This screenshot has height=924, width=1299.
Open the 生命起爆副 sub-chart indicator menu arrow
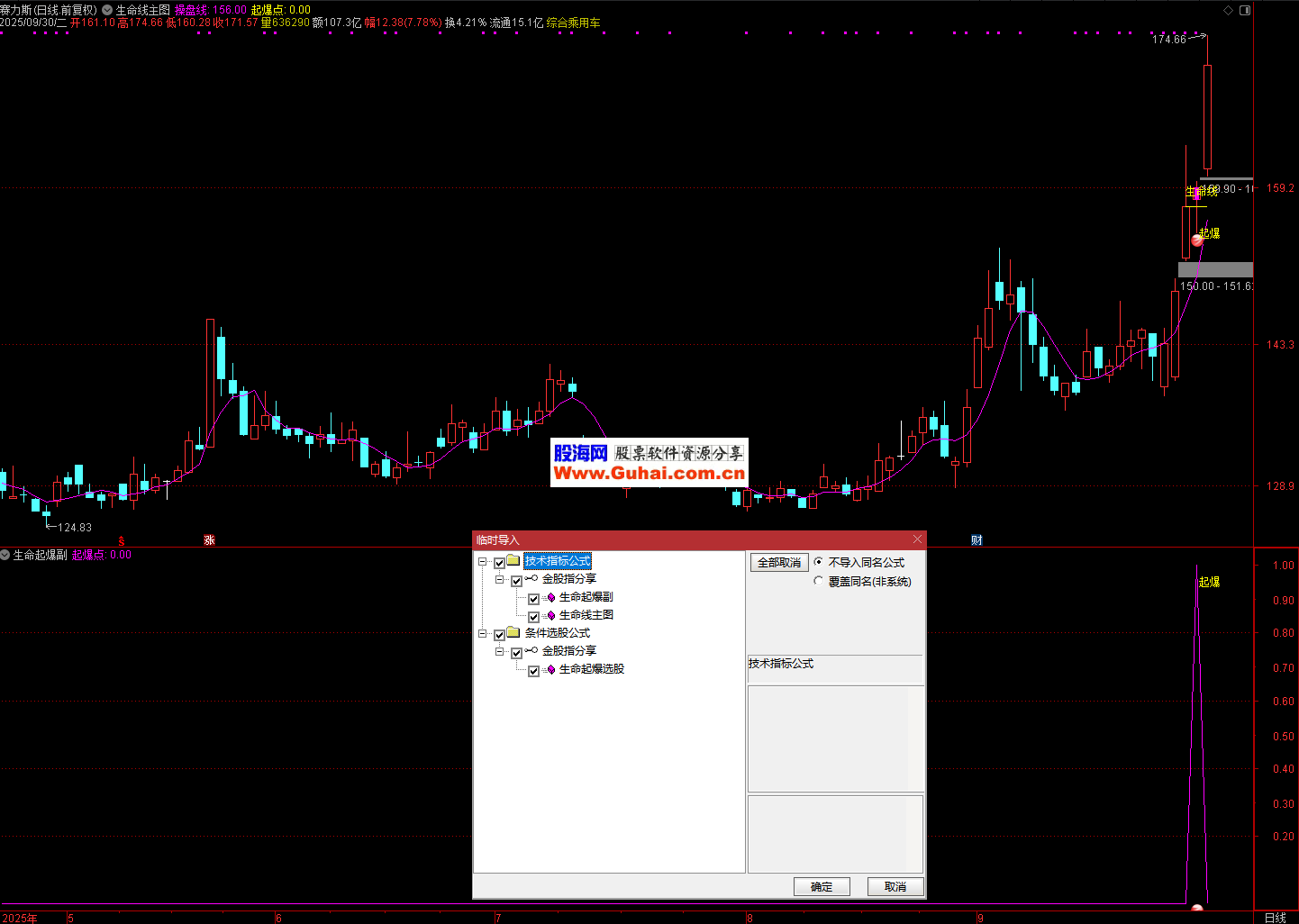click(x=5, y=555)
